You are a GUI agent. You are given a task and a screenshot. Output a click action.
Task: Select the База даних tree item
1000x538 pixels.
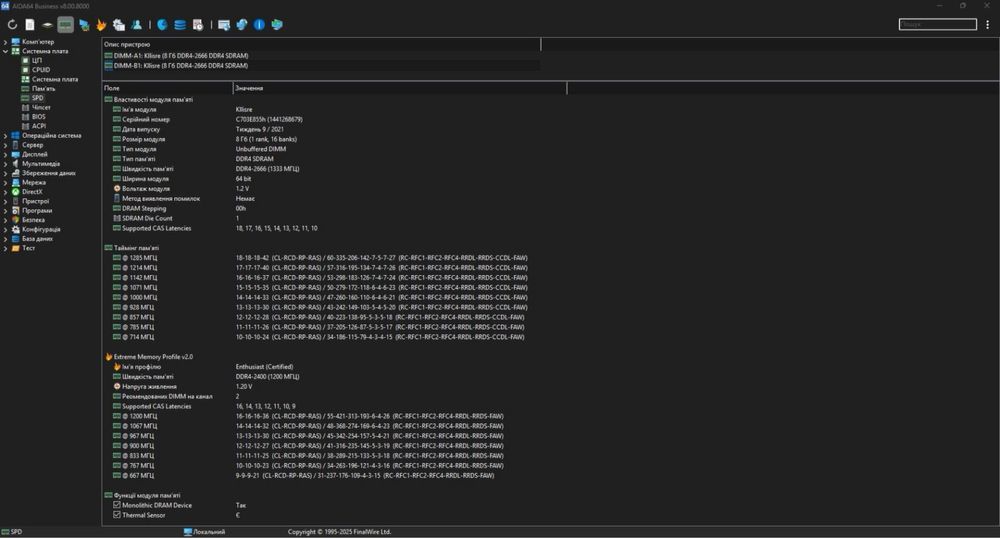click(x=38, y=239)
